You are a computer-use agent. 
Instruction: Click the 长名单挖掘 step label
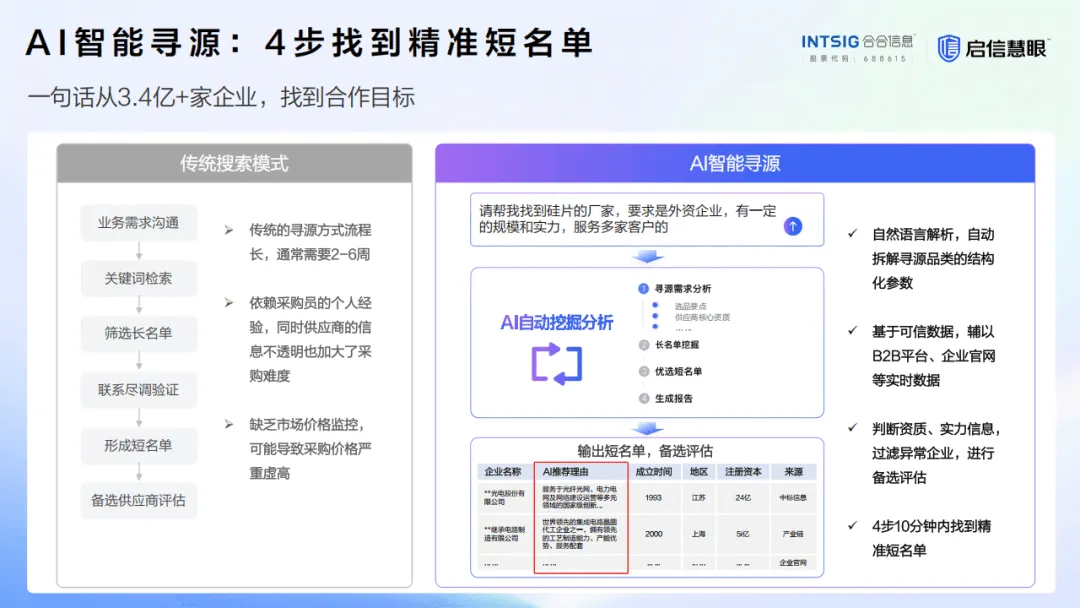pos(677,345)
